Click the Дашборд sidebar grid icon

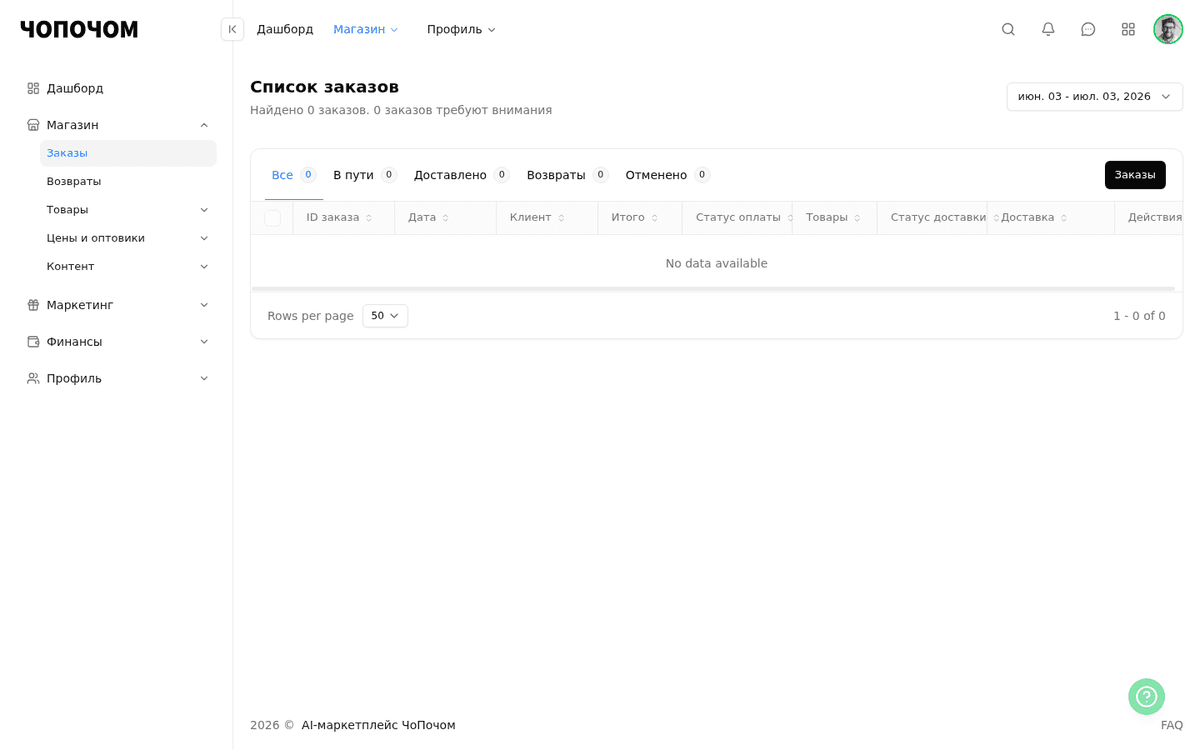point(33,88)
